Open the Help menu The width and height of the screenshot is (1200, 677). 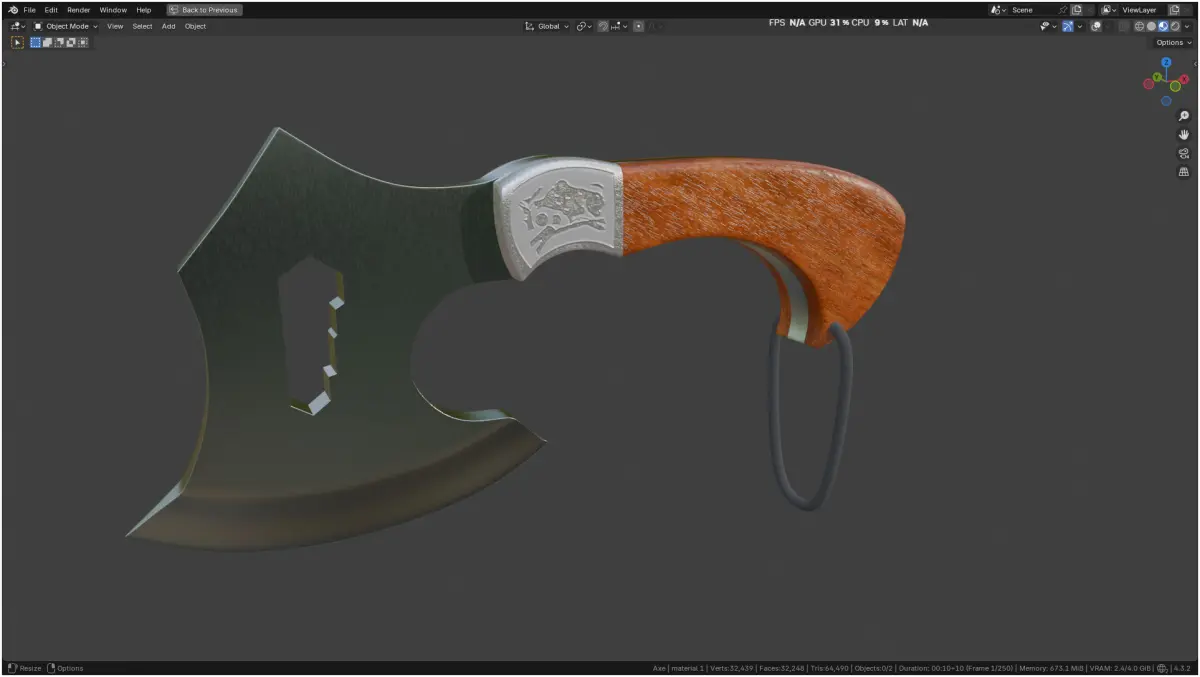pos(144,10)
